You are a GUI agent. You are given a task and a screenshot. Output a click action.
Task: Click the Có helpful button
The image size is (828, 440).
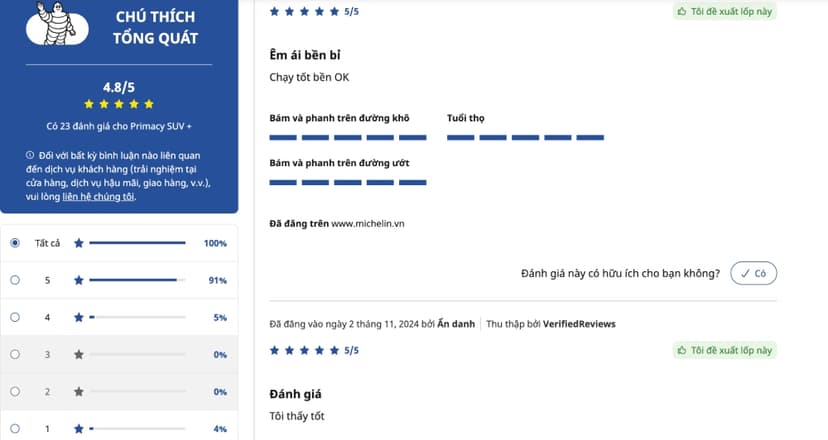point(754,273)
